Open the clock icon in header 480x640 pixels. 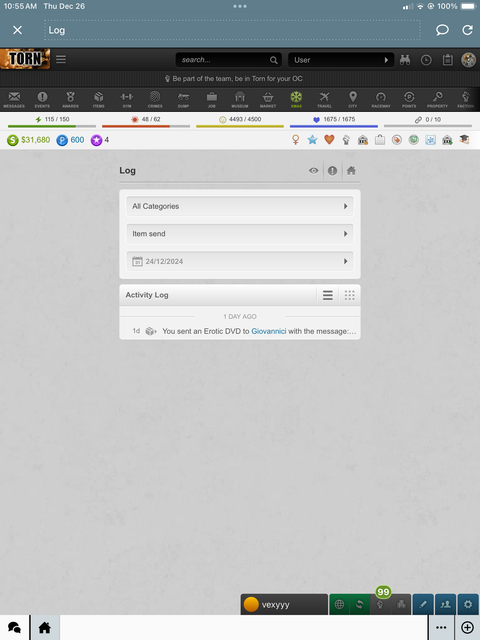(426, 60)
